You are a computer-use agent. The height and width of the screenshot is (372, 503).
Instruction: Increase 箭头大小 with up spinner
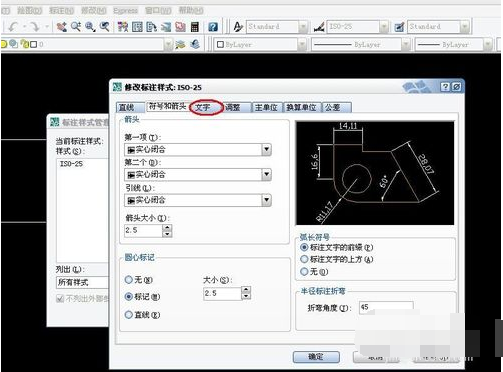tap(167, 227)
